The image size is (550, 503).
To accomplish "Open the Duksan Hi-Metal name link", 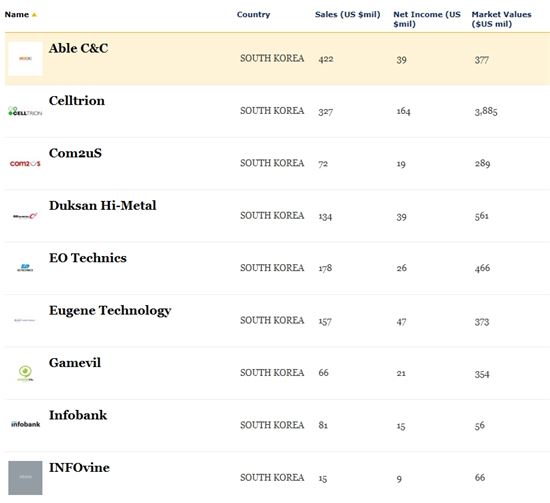I will pyautogui.click(x=103, y=206).
